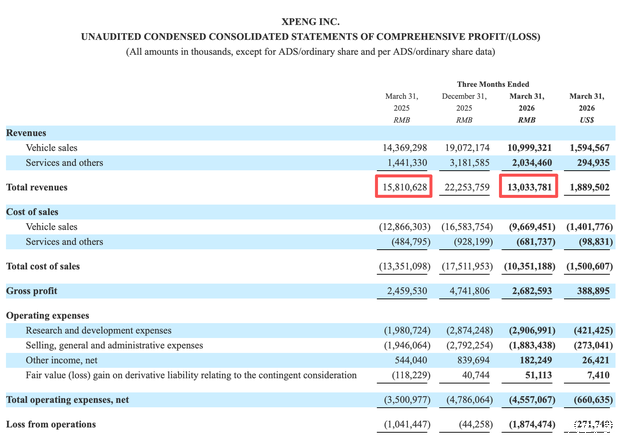
Task: Click vehicle sales revenue value 14,369,298
Action: [405, 148]
